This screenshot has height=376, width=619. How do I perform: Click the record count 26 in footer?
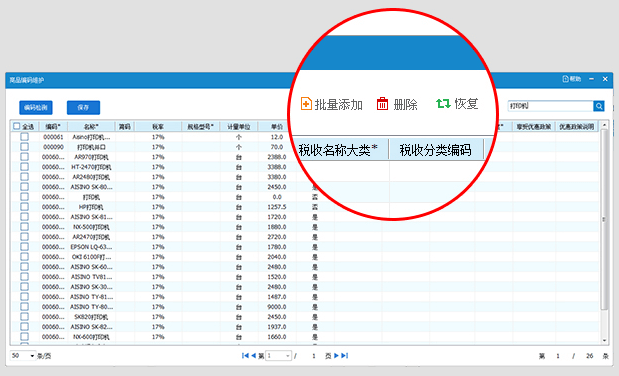click(x=589, y=356)
